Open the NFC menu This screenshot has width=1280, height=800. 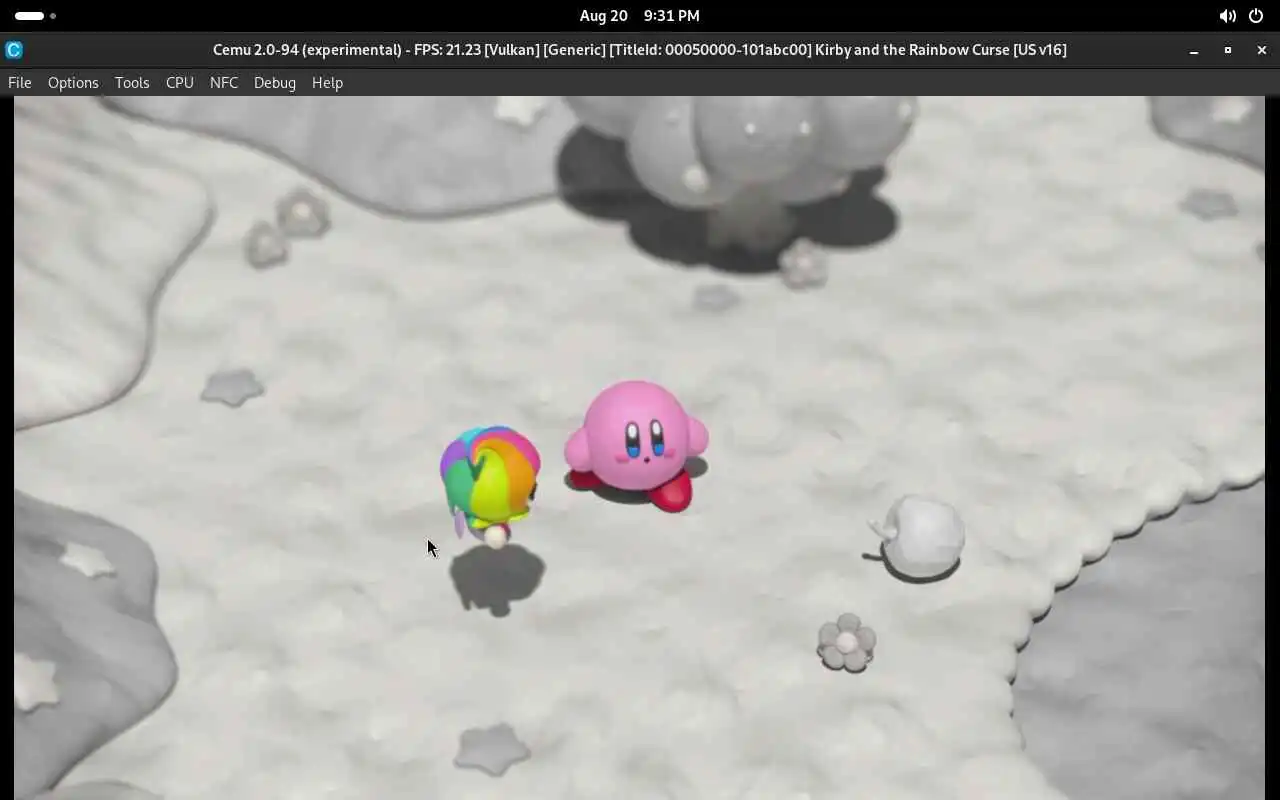tap(224, 83)
